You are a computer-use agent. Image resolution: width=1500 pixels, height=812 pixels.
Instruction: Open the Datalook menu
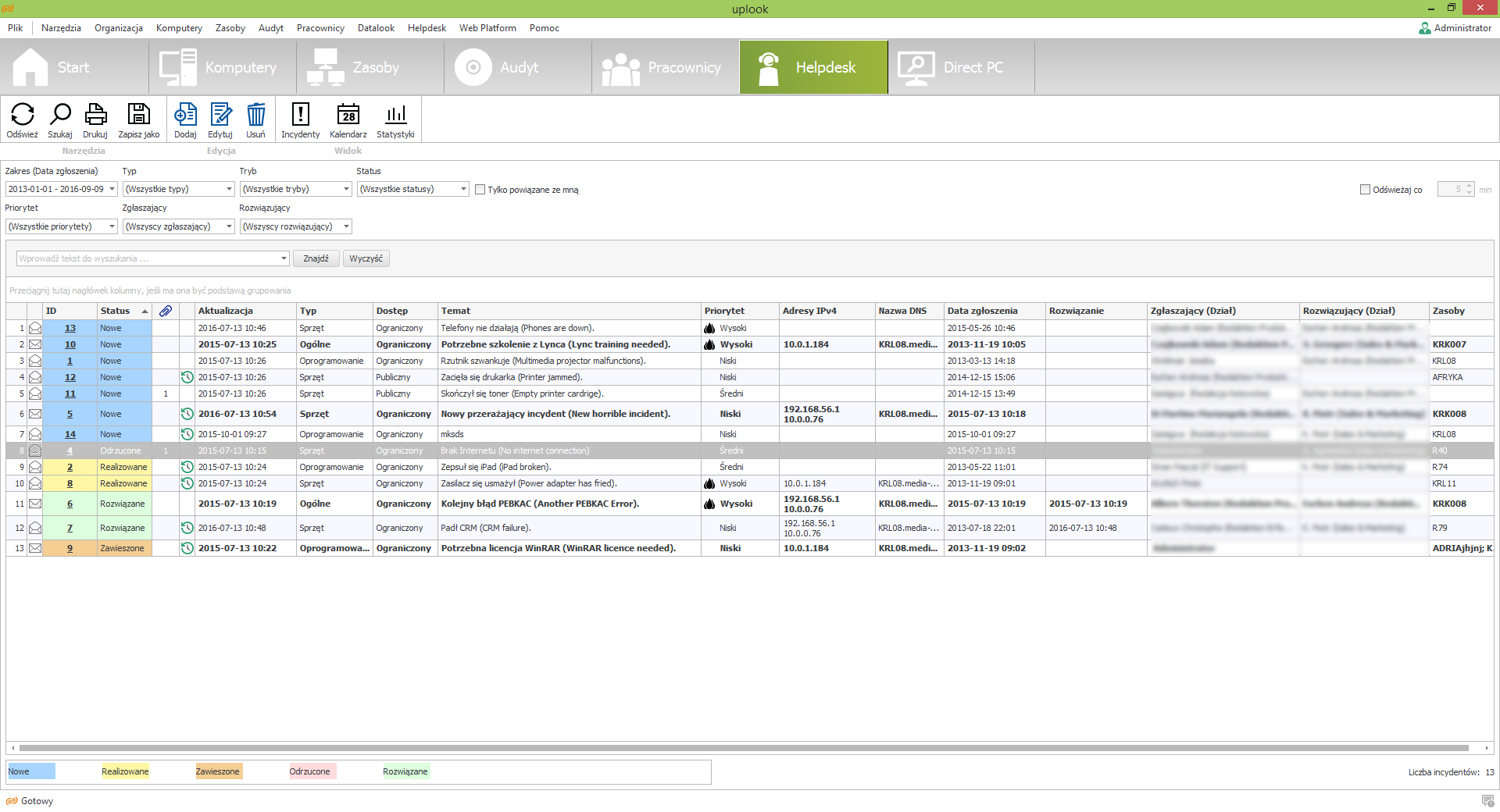point(376,28)
